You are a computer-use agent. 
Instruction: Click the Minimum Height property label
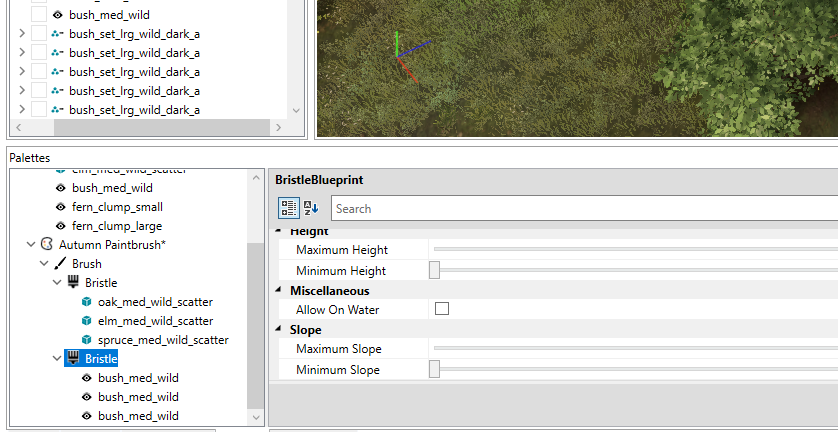(341, 271)
